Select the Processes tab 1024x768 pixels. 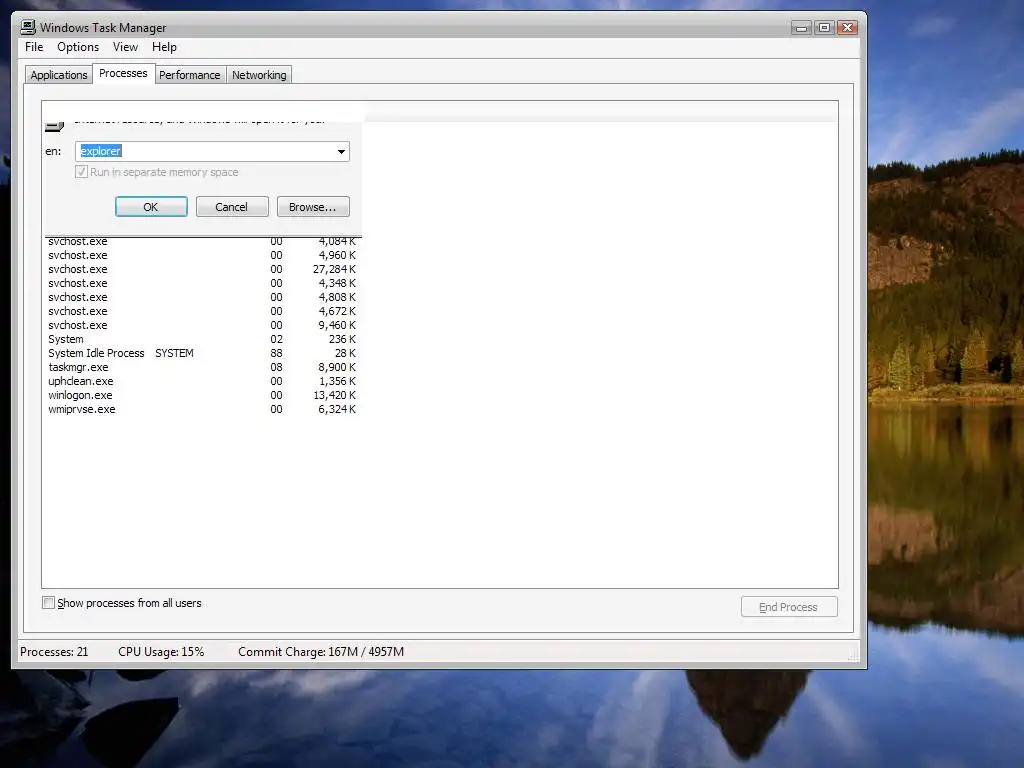click(123, 73)
